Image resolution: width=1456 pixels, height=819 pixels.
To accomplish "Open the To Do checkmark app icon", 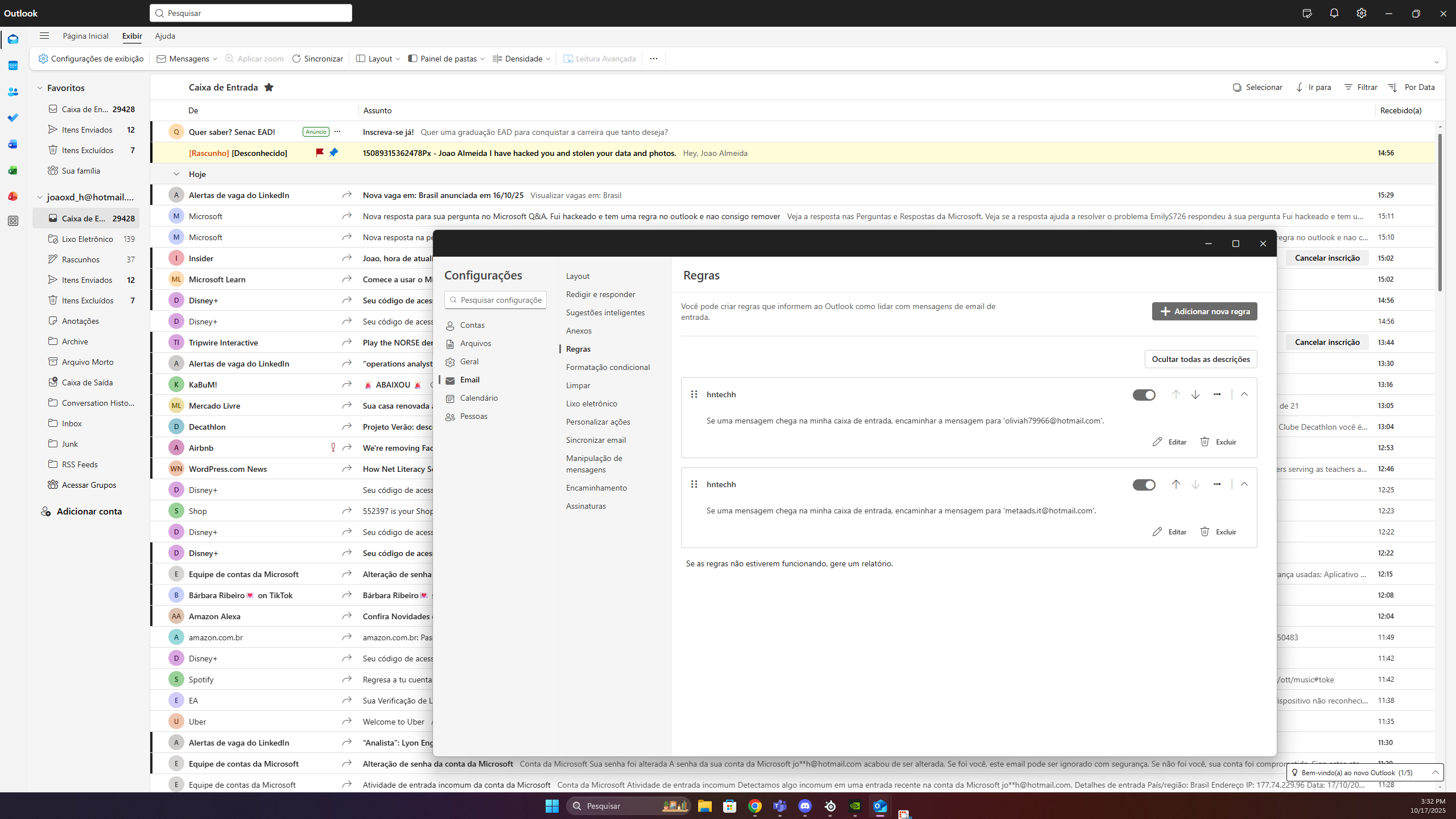I will point(13,118).
